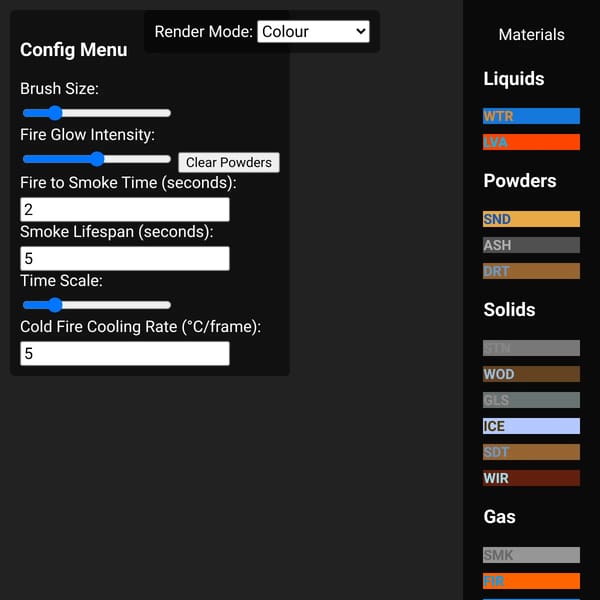The image size is (600, 600).
Task: Select the ICE solid material
Action: (531, 426)
